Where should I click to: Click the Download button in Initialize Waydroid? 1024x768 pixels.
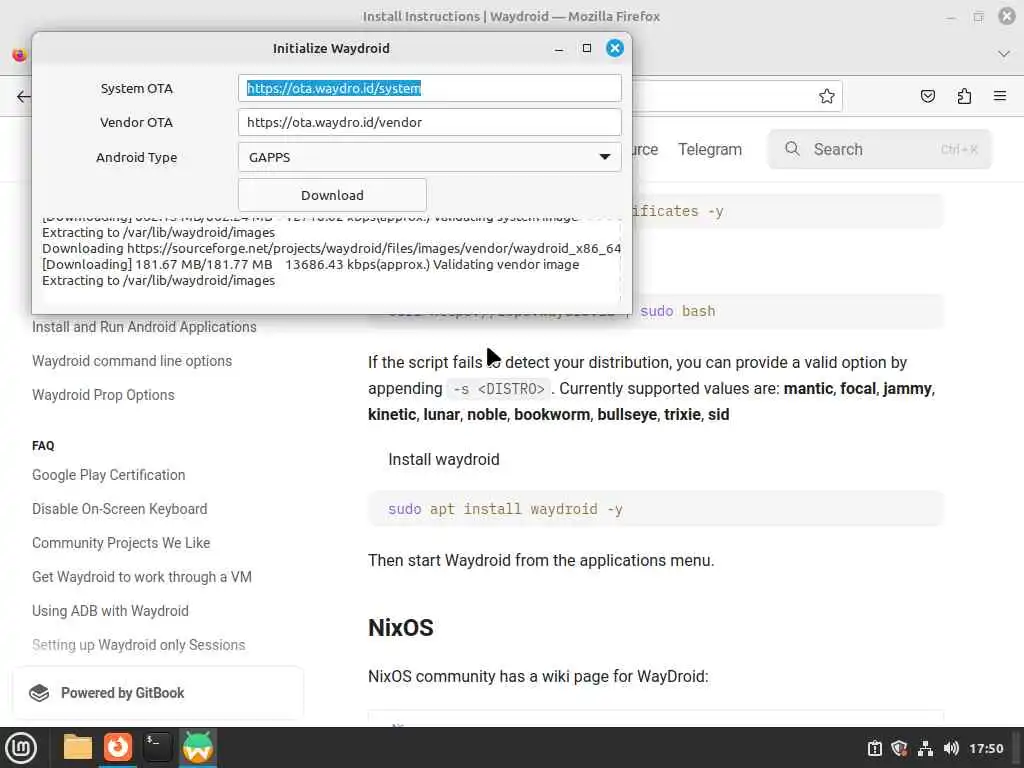[332, 195]
